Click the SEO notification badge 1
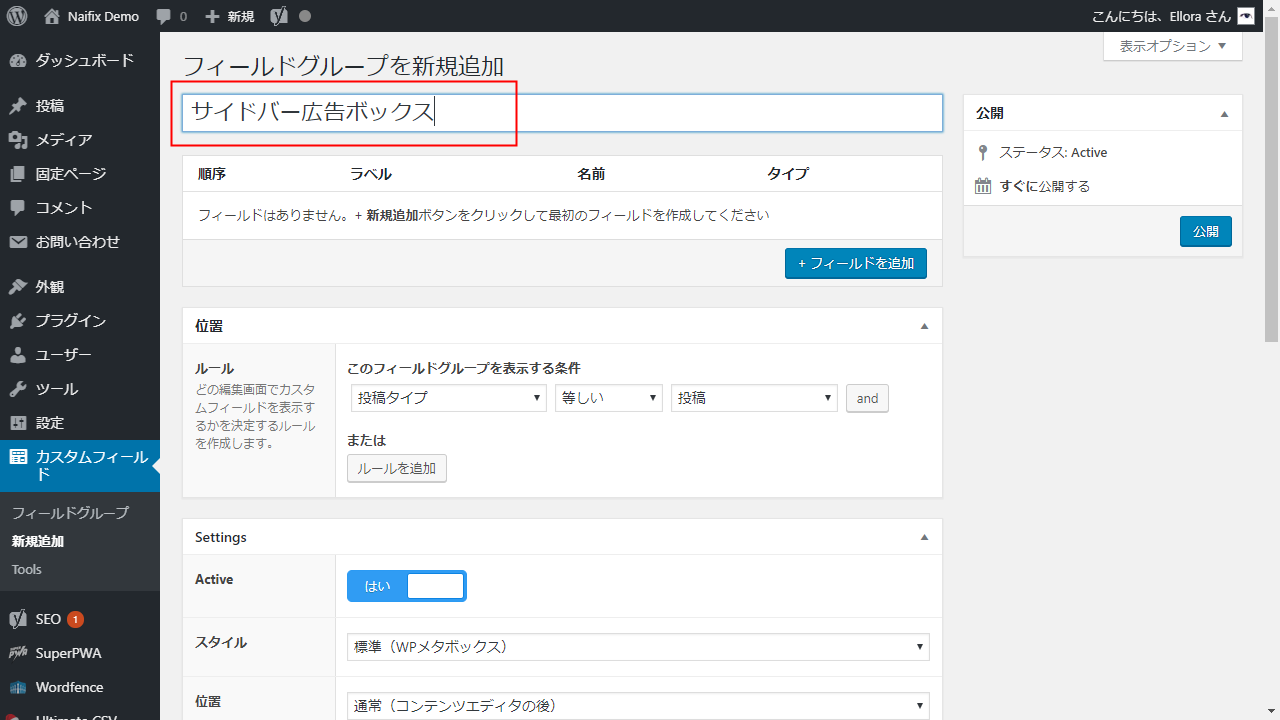The height and width of the screenshot is (720, 1280). click(75, 619)
